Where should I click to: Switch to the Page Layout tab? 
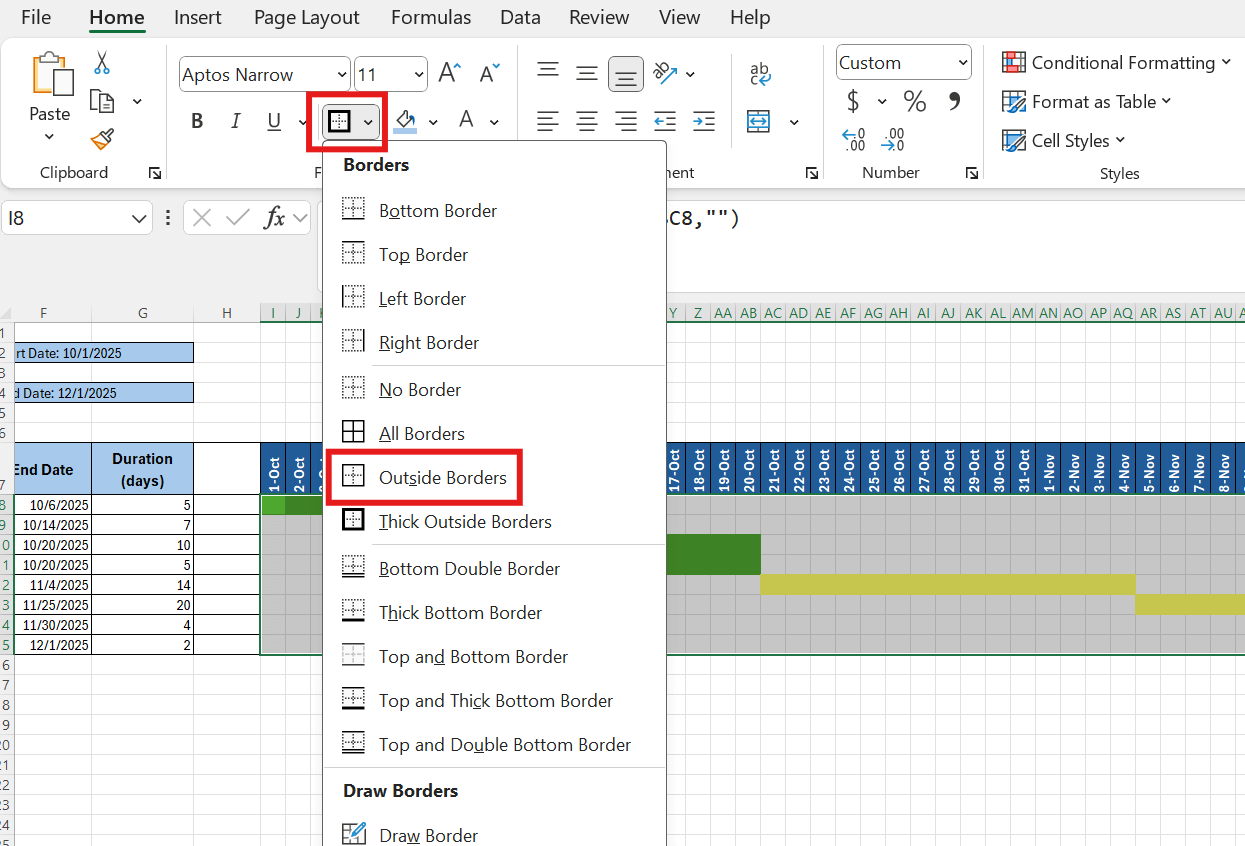click(x=306, y=18)
